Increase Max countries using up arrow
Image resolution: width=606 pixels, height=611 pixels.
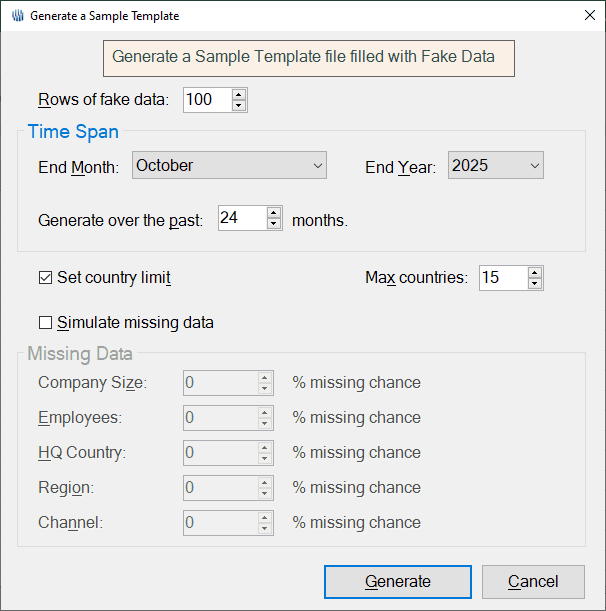click(x=535, y=272)
